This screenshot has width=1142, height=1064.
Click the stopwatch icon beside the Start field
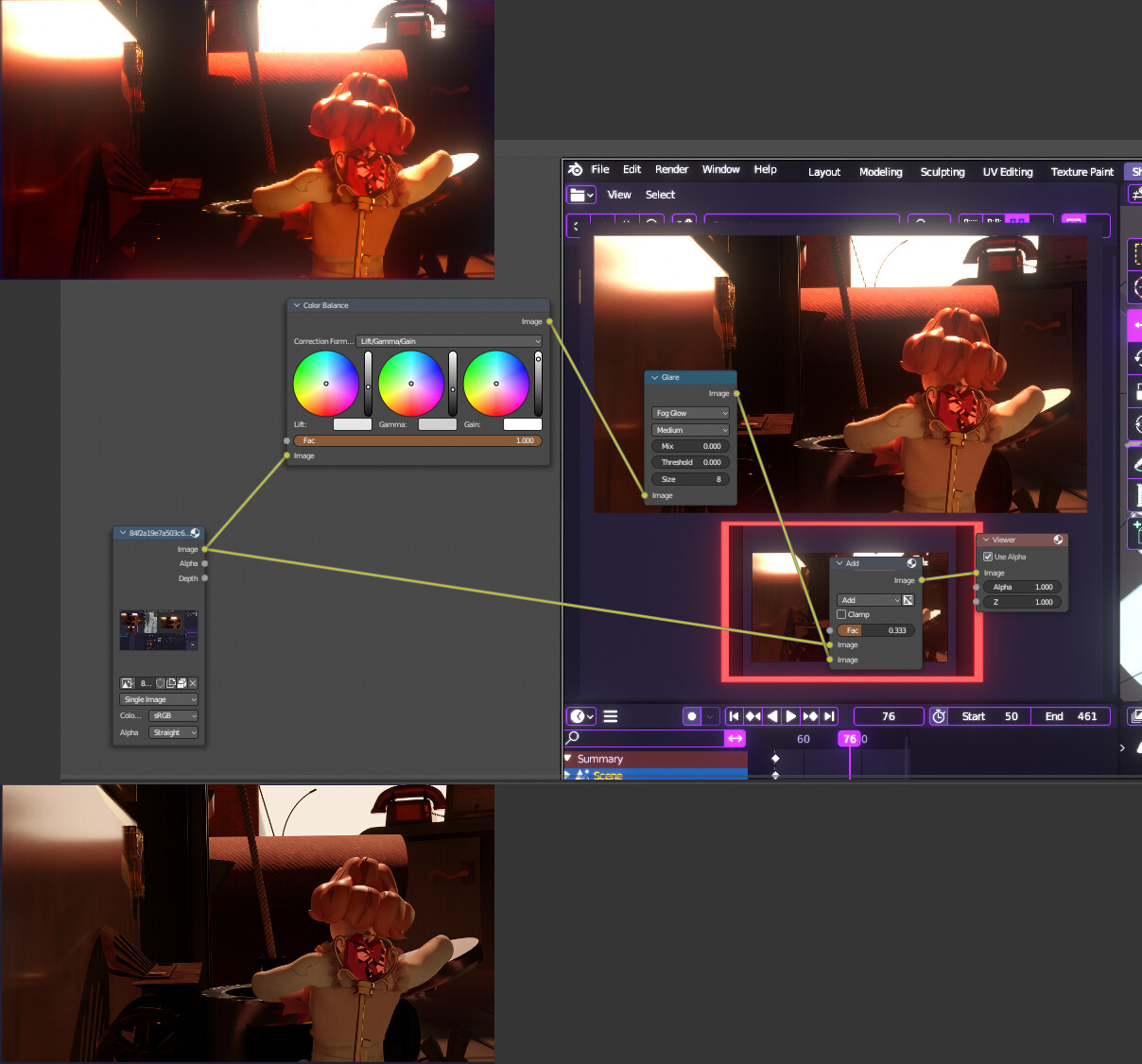(937, 716)
